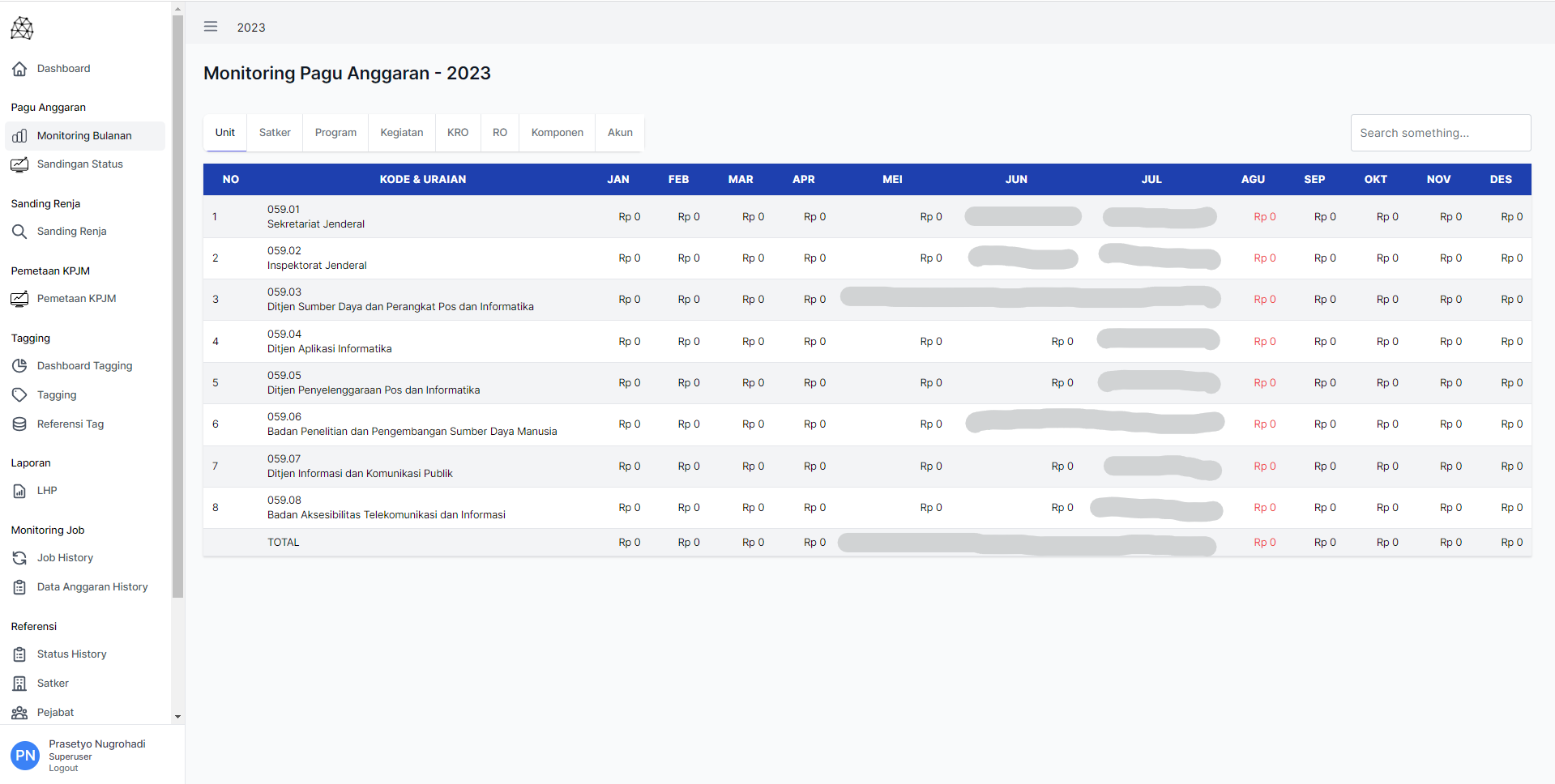Click the Dashboard home icon
1555x784 pixels.
[19, 69]
